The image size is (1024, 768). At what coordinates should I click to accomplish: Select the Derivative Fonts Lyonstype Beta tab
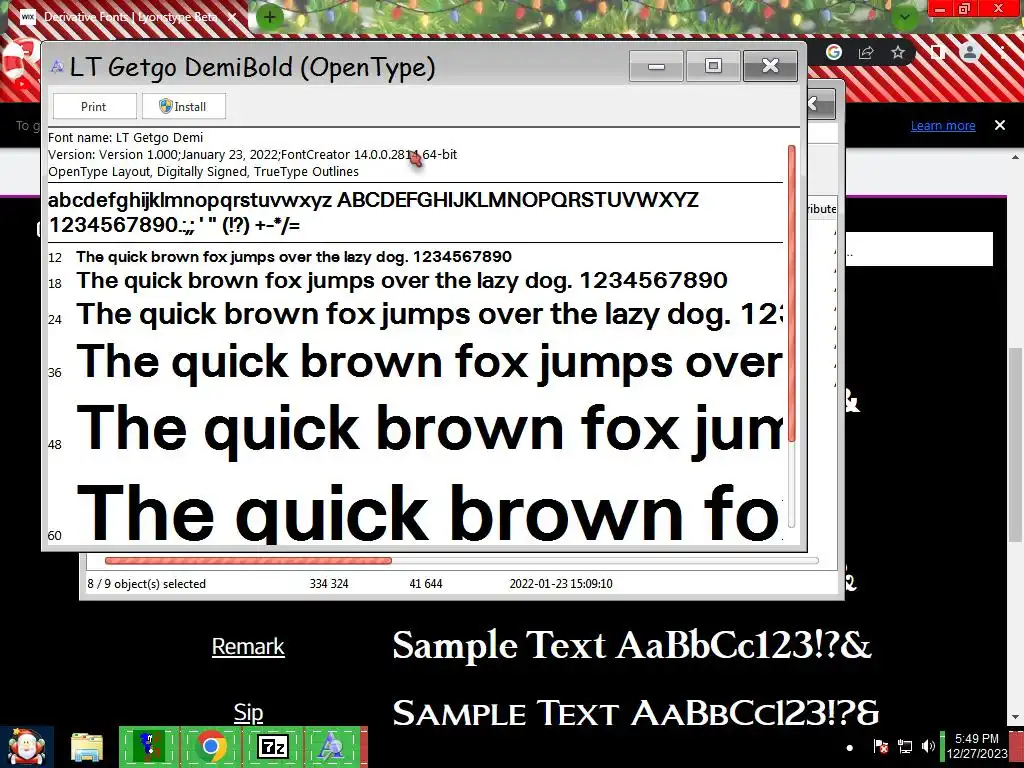pyautogui.click(x=129, y=17)
